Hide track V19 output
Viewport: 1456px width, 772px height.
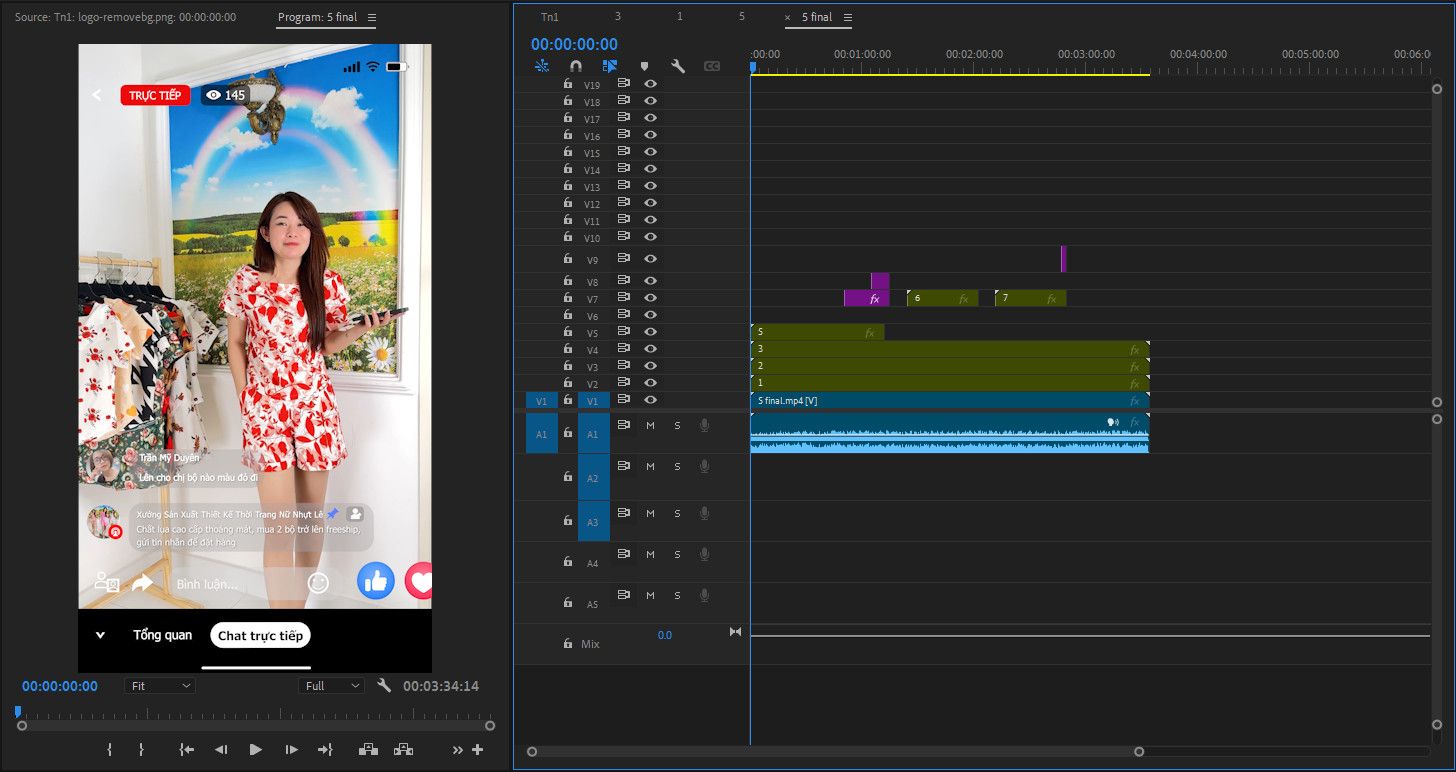(650, 84)
